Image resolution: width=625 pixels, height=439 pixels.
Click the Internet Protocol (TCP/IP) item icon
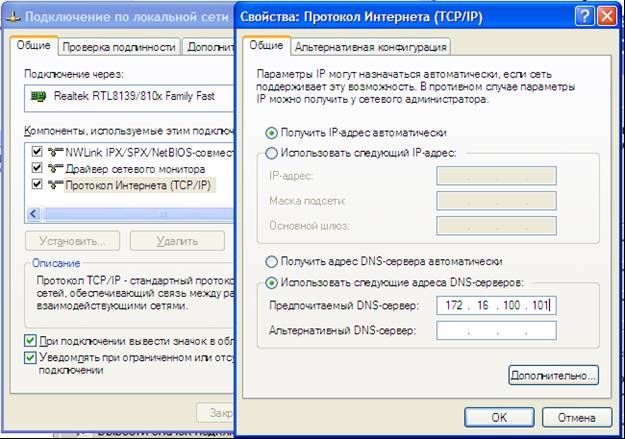(x=57, y=185)
